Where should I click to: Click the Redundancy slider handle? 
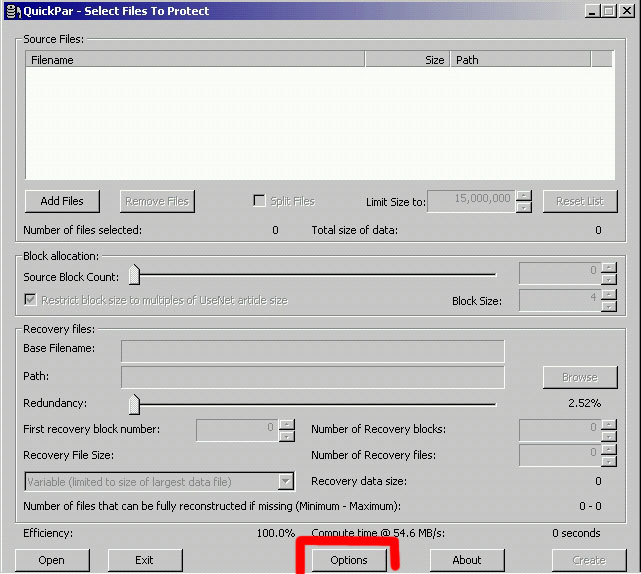[x=134, y=404]
